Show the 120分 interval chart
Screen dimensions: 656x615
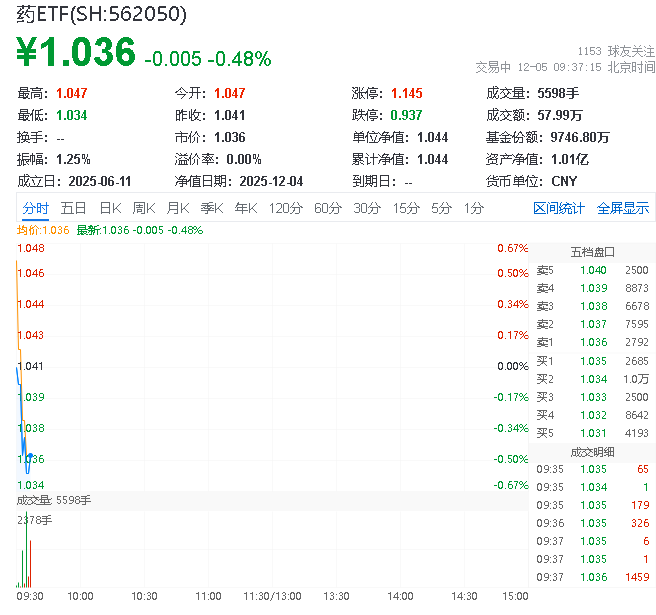pyautogui.click(x=286, y=208)
